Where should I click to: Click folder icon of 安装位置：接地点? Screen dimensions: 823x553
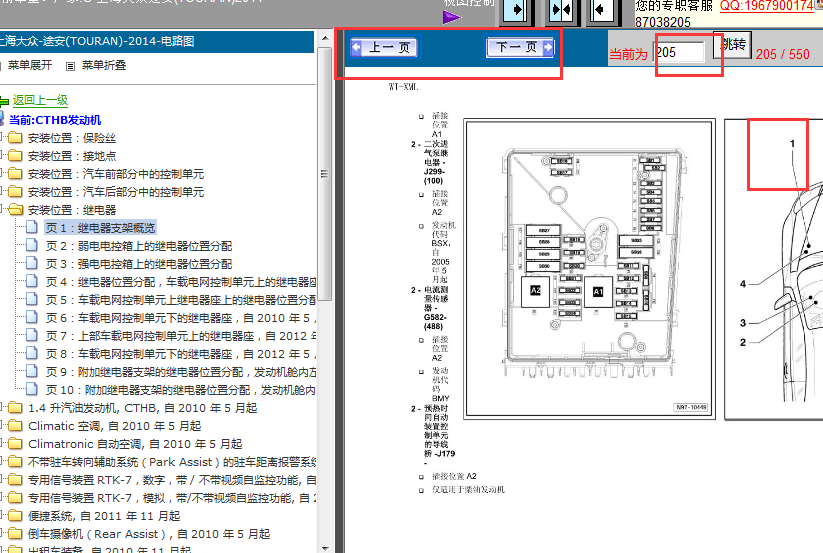(x=15, y=156)
